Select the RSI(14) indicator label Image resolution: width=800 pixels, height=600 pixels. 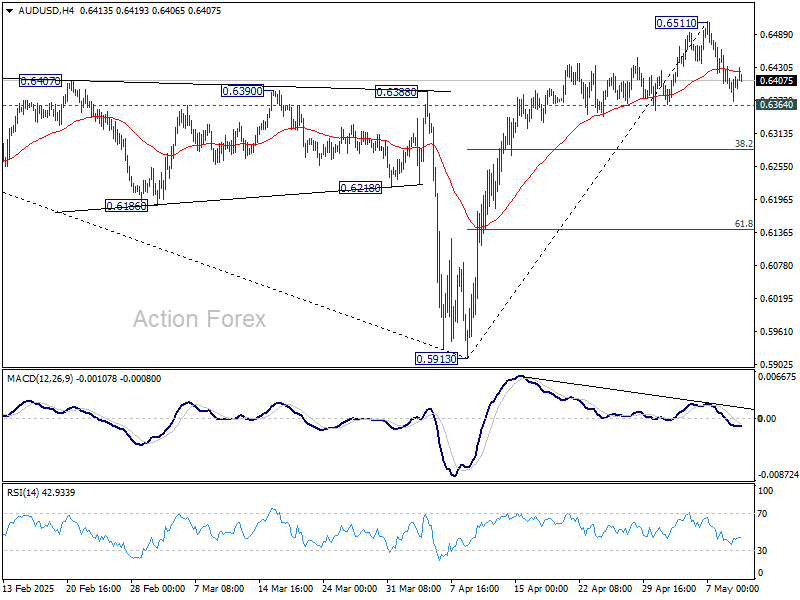(x=25, y=491)
